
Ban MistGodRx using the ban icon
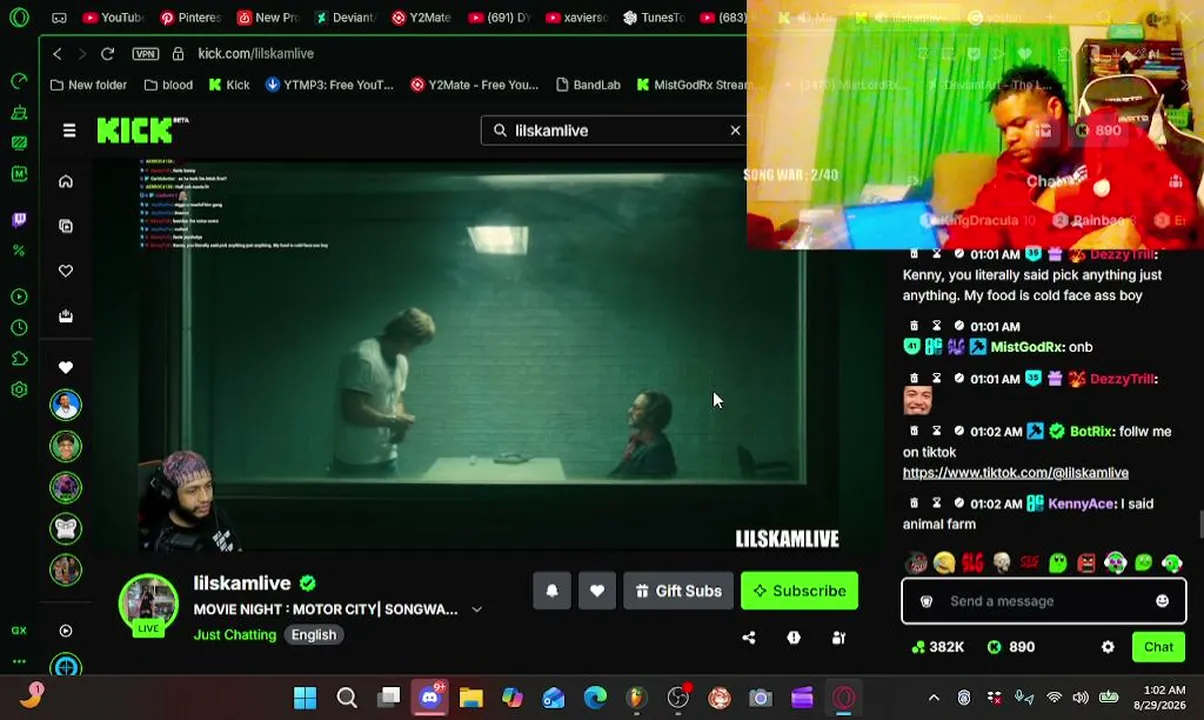coord(959,326)
